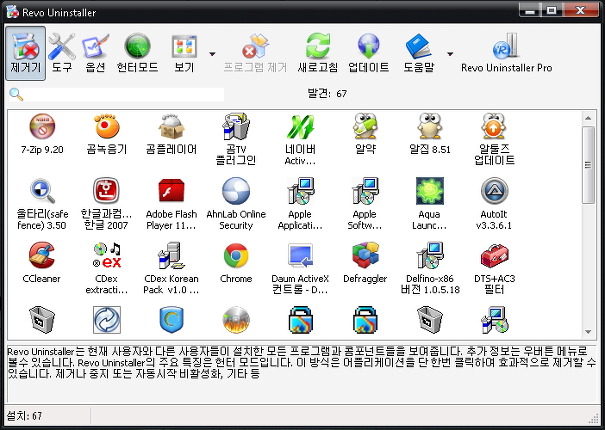Select the Delfino-x86 program icon
Viewport: 605px width, 430px height.
(429, 255)
